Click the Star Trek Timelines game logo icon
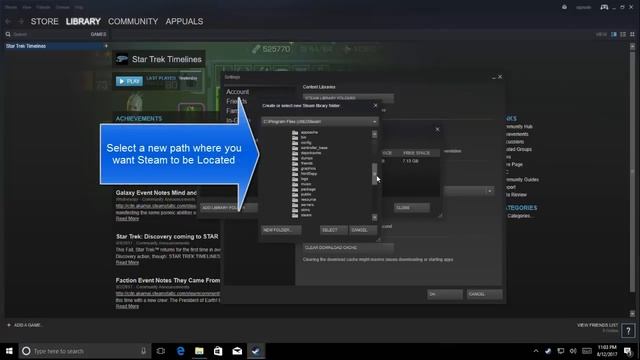This screenshot has height=360, width=640. [121, 59]
